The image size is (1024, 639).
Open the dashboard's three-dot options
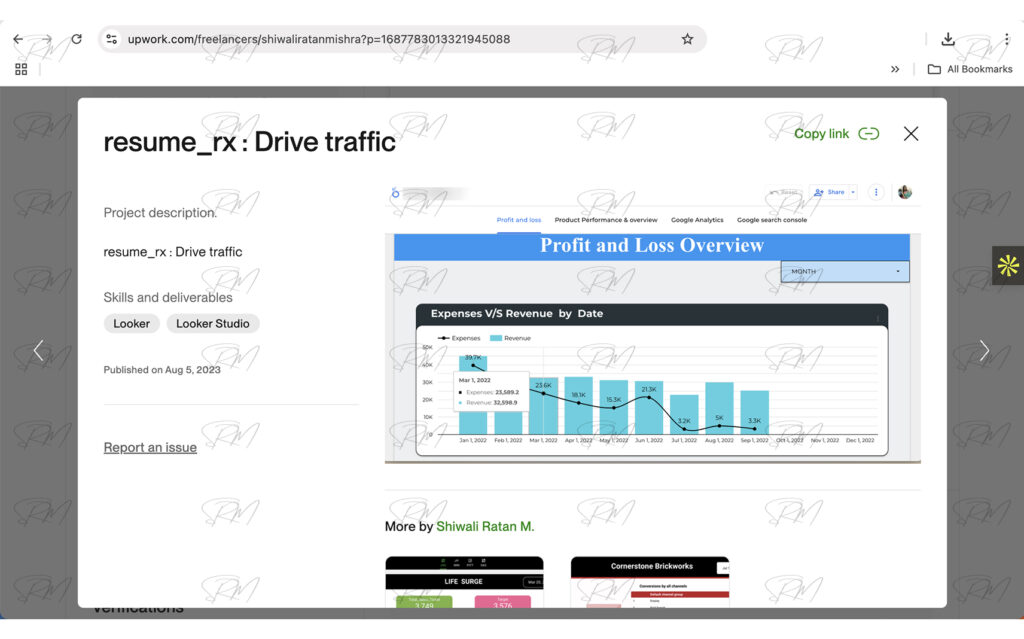[x=876, y=192]
